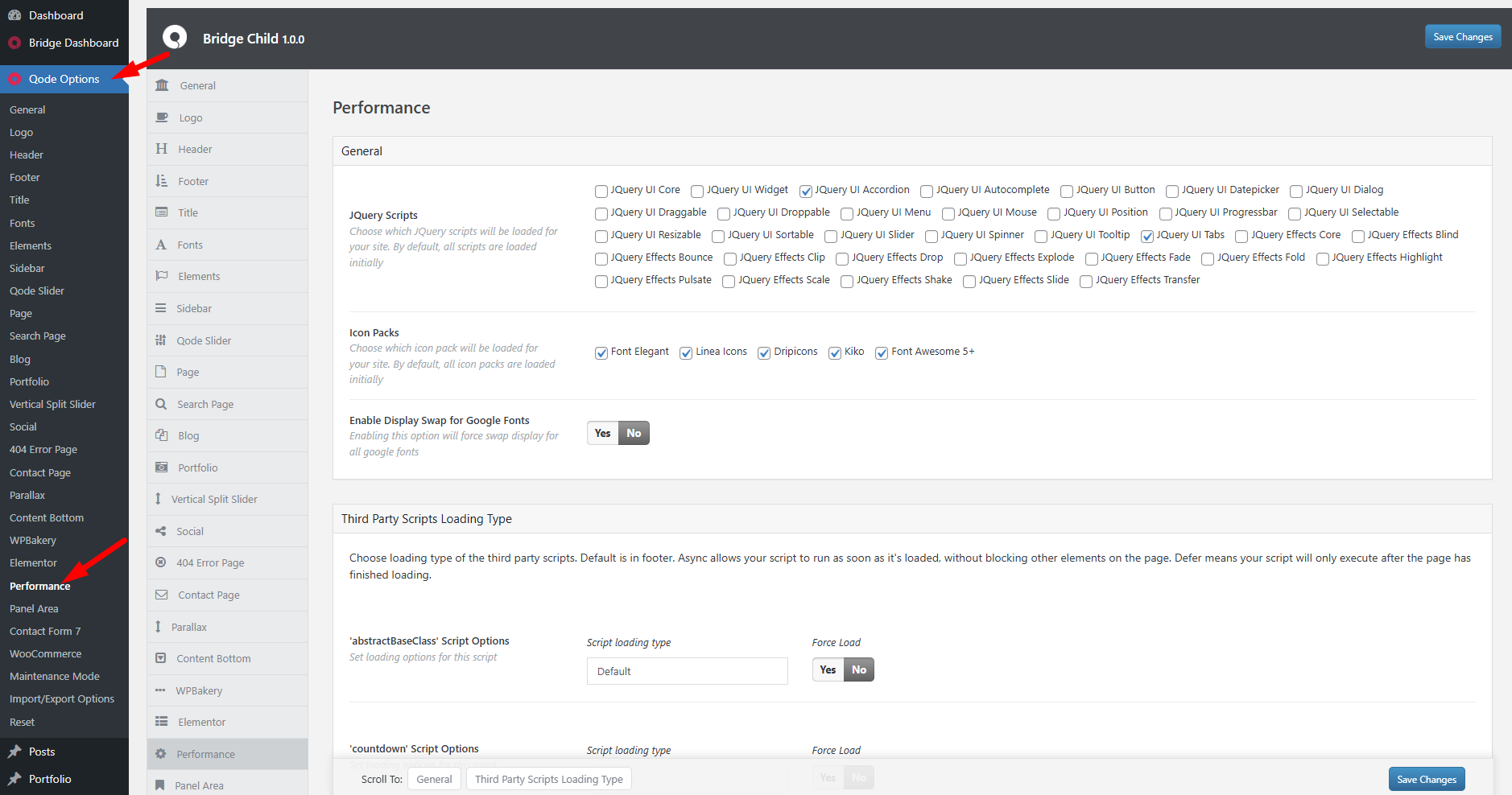Uncheck the Dripicons icon pack
This screenshot has height=795, width=1512.
[x=764, y=352]
